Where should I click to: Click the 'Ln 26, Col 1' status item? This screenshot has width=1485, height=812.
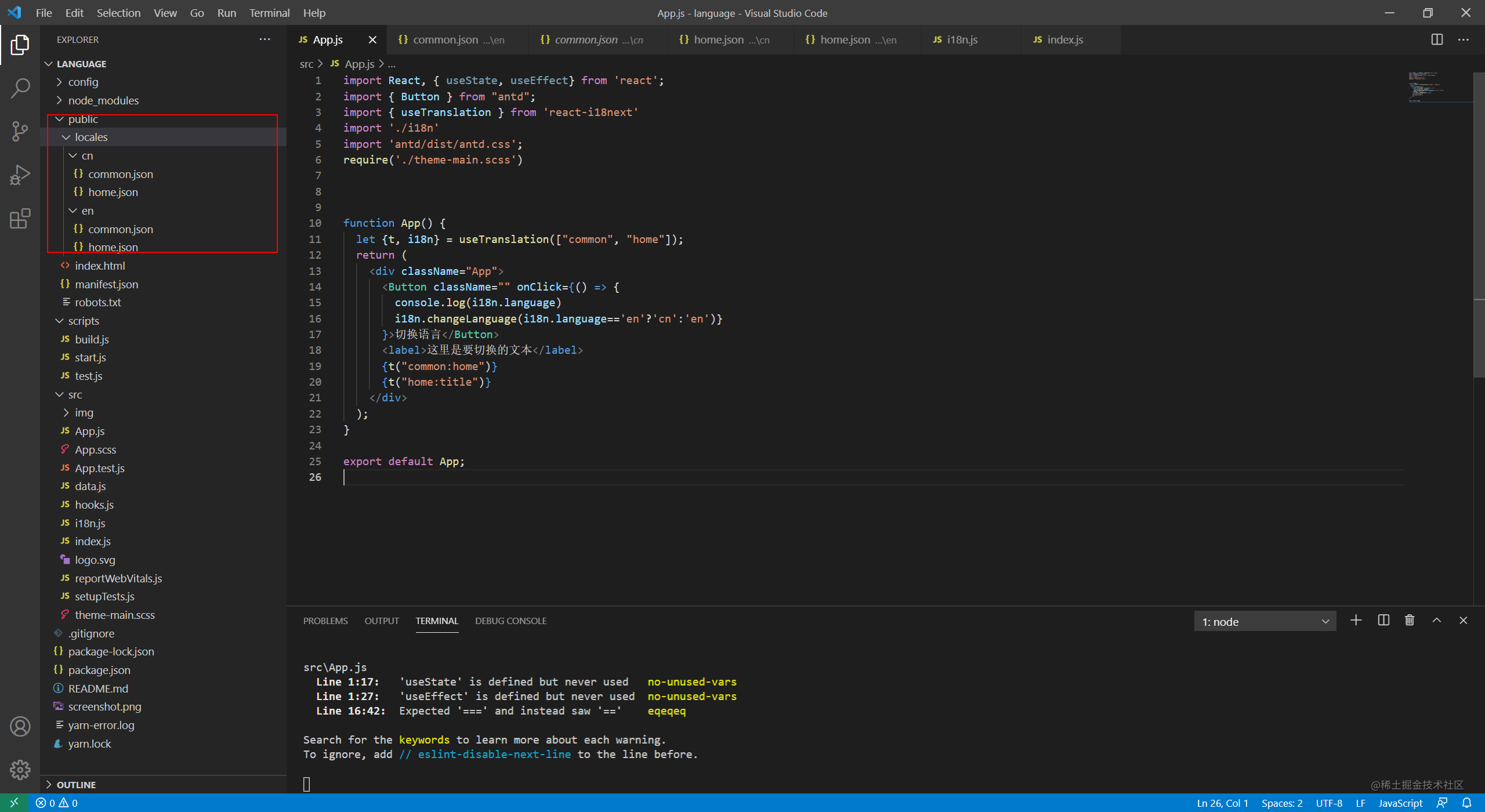[x=1222, y=803]
